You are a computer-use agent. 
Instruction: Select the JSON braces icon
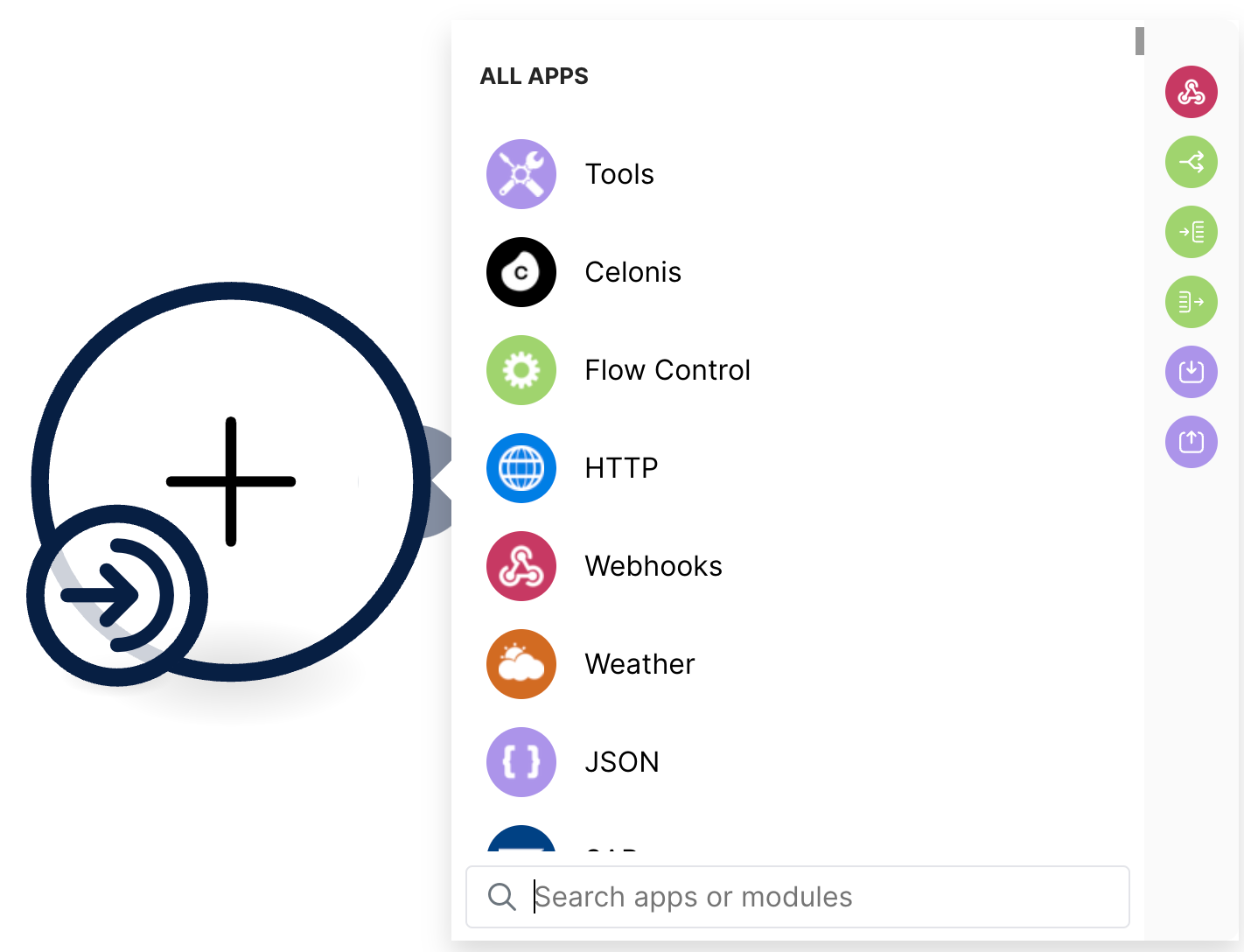pos(521,762)
